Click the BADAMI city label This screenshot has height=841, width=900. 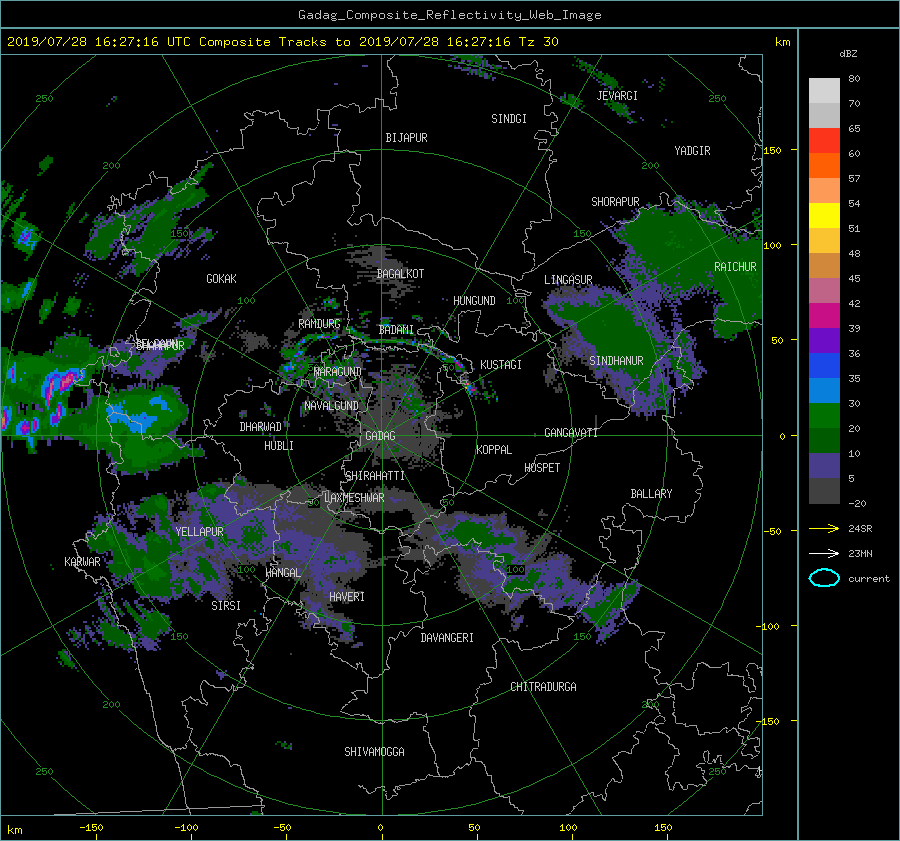[x=396, y=330]
